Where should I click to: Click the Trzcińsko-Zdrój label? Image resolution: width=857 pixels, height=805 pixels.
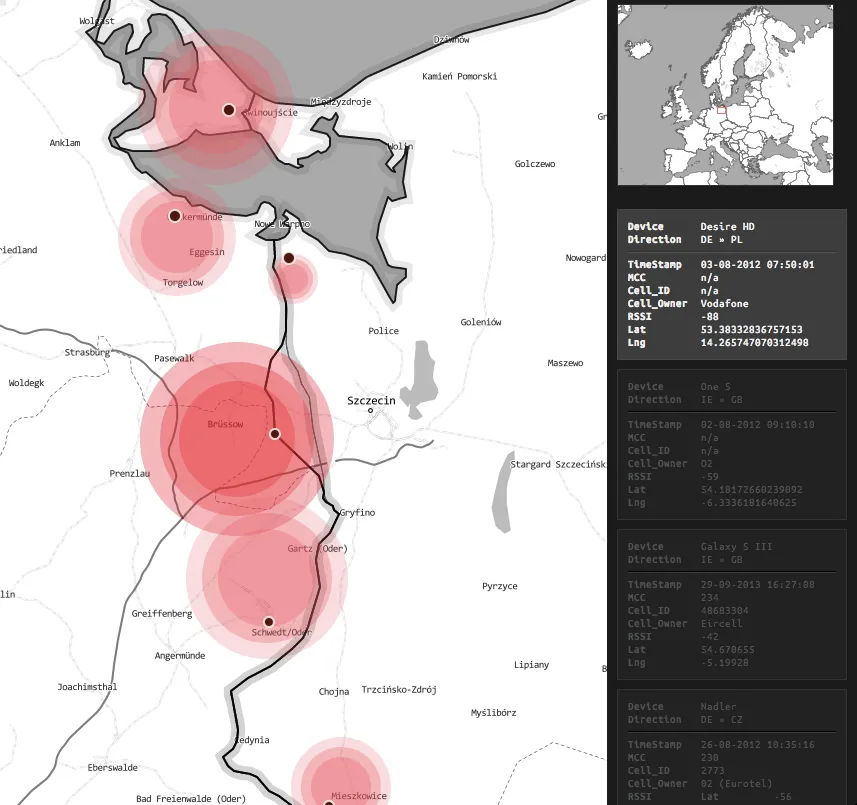click(x=399, y=690)
